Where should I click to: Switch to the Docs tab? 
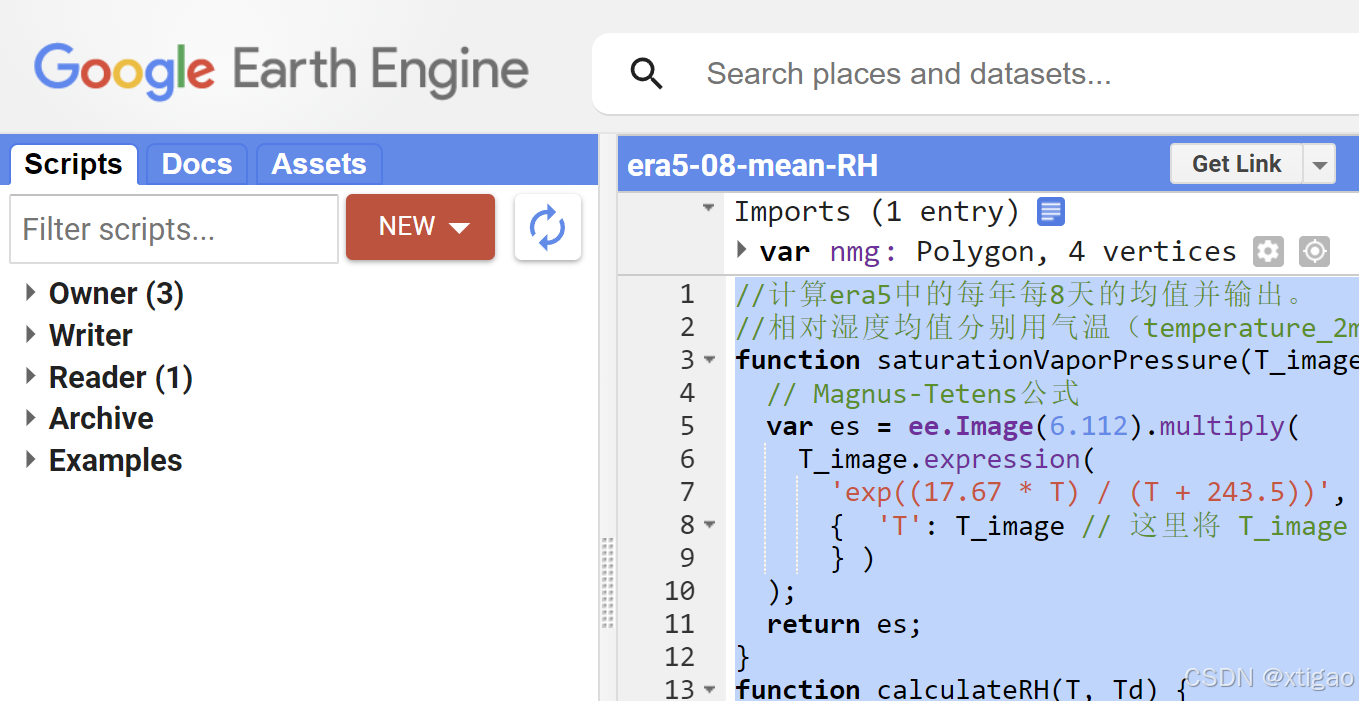pos(197,164)
